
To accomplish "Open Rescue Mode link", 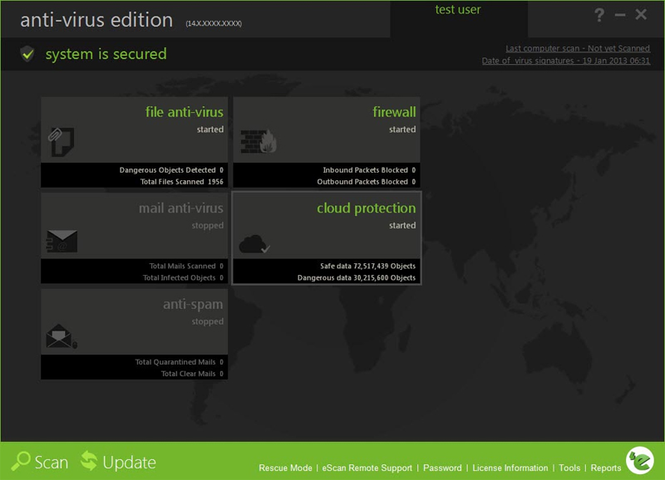I will pos(285,468).
